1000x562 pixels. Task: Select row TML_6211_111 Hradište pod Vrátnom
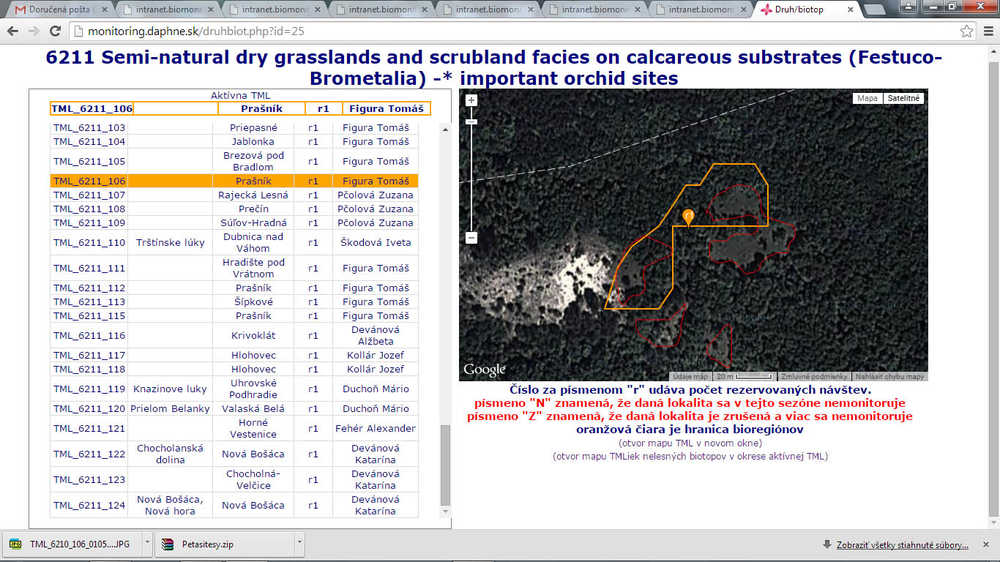click(233, 269)
